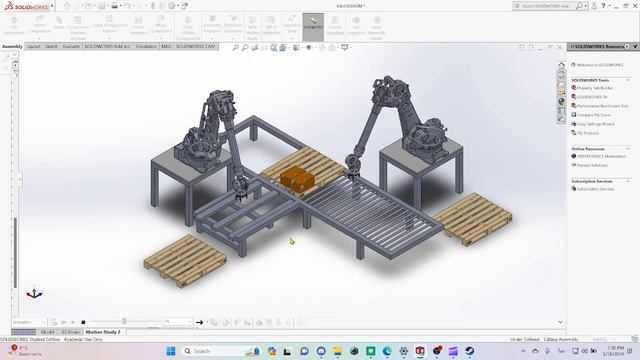Click the Appearances color ball icon in task pane
This screenshot has height=360, width=640.
click(562, 101)
